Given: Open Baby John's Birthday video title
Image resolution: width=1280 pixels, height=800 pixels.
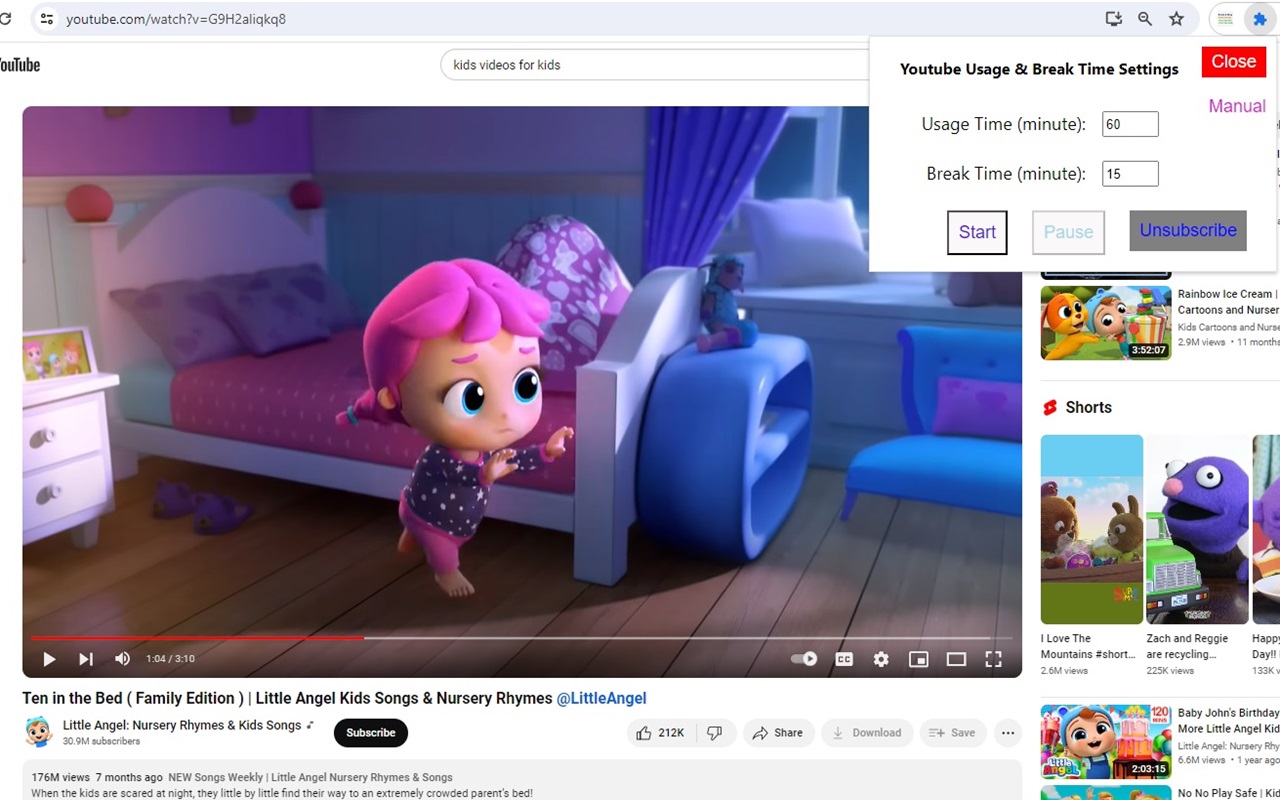Looking at the screenshot, I should tap(1229, 721).
